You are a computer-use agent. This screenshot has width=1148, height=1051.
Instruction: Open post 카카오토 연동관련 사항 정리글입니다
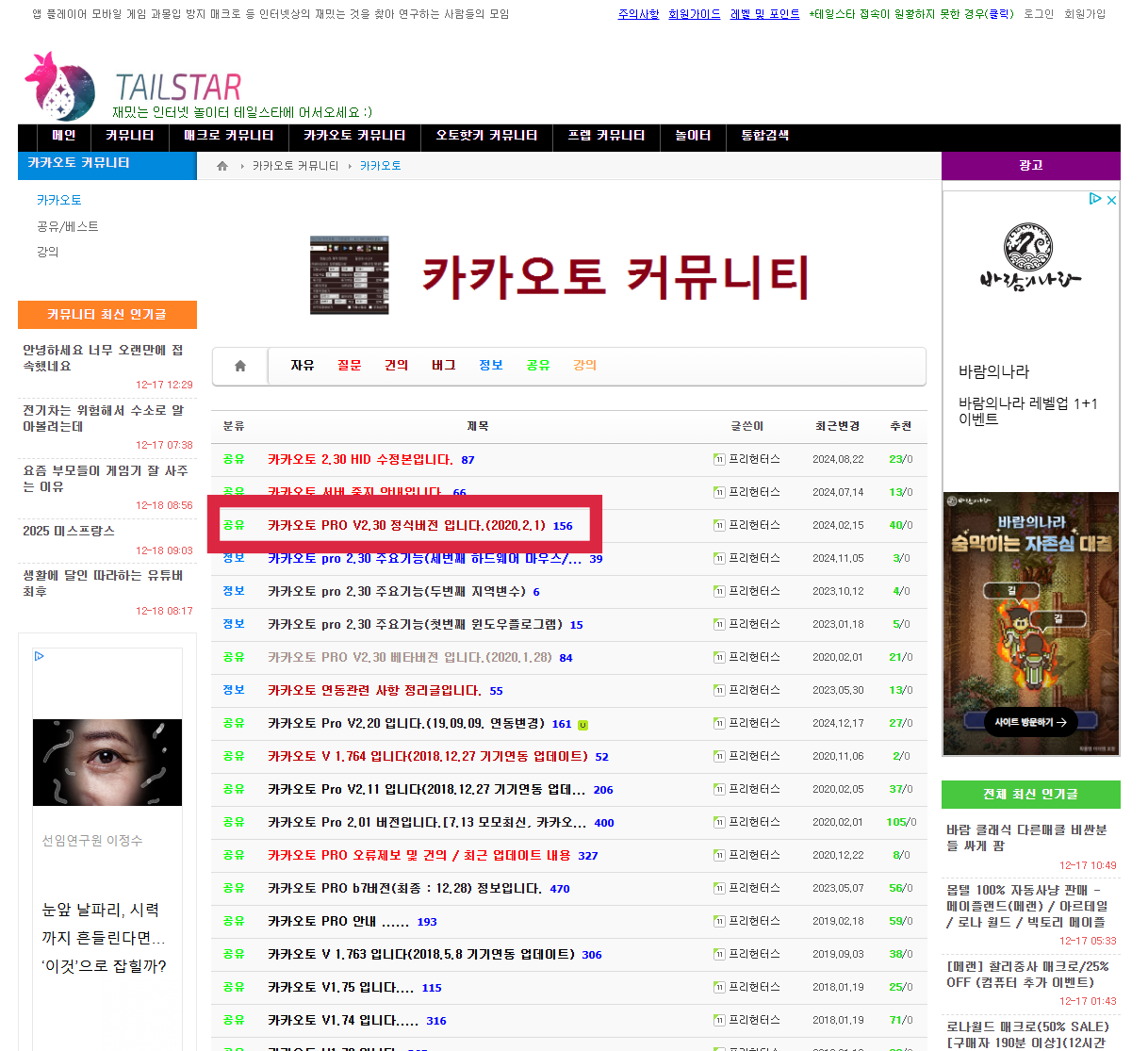click(x=374, y=691)
